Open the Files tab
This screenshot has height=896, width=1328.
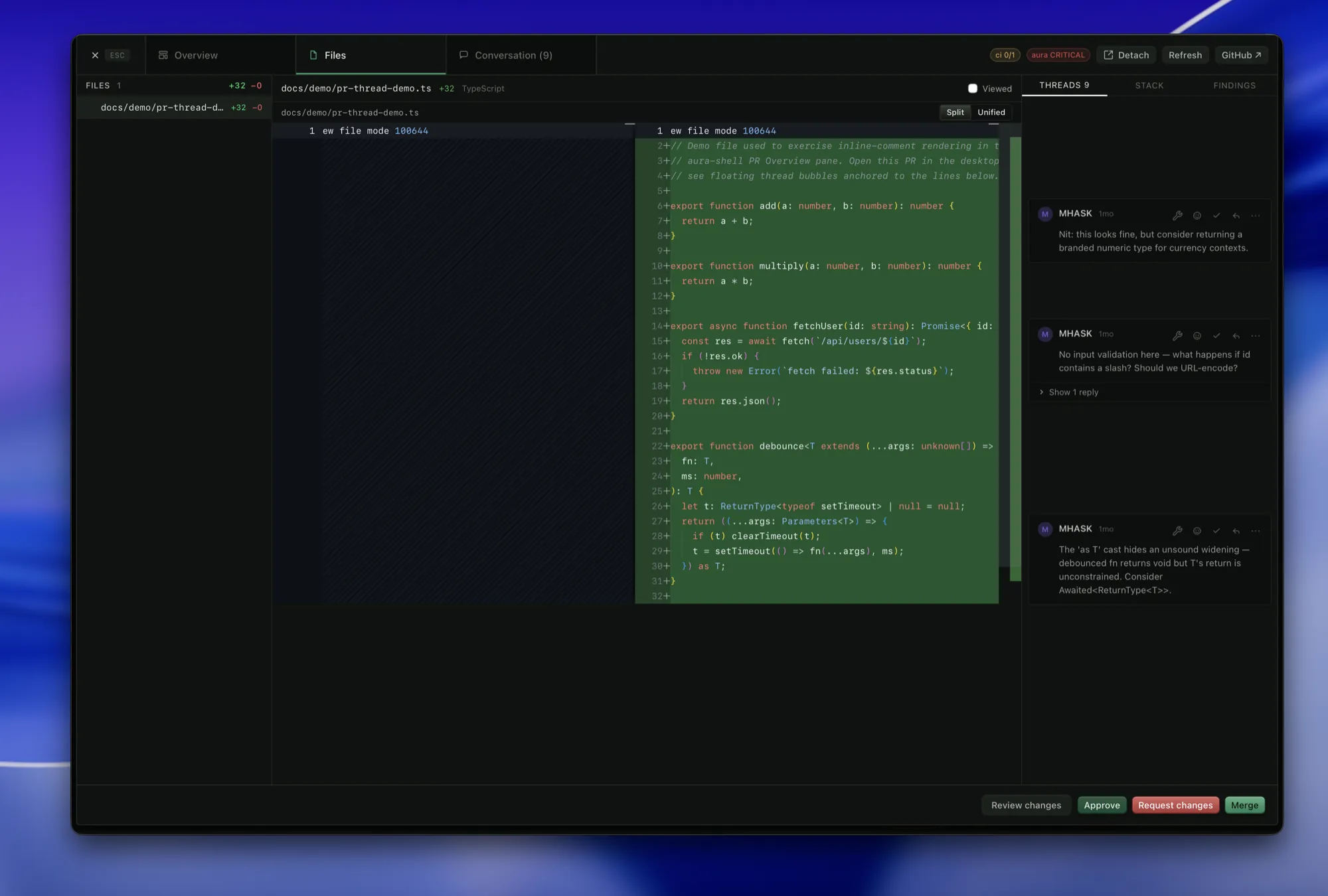371,55
